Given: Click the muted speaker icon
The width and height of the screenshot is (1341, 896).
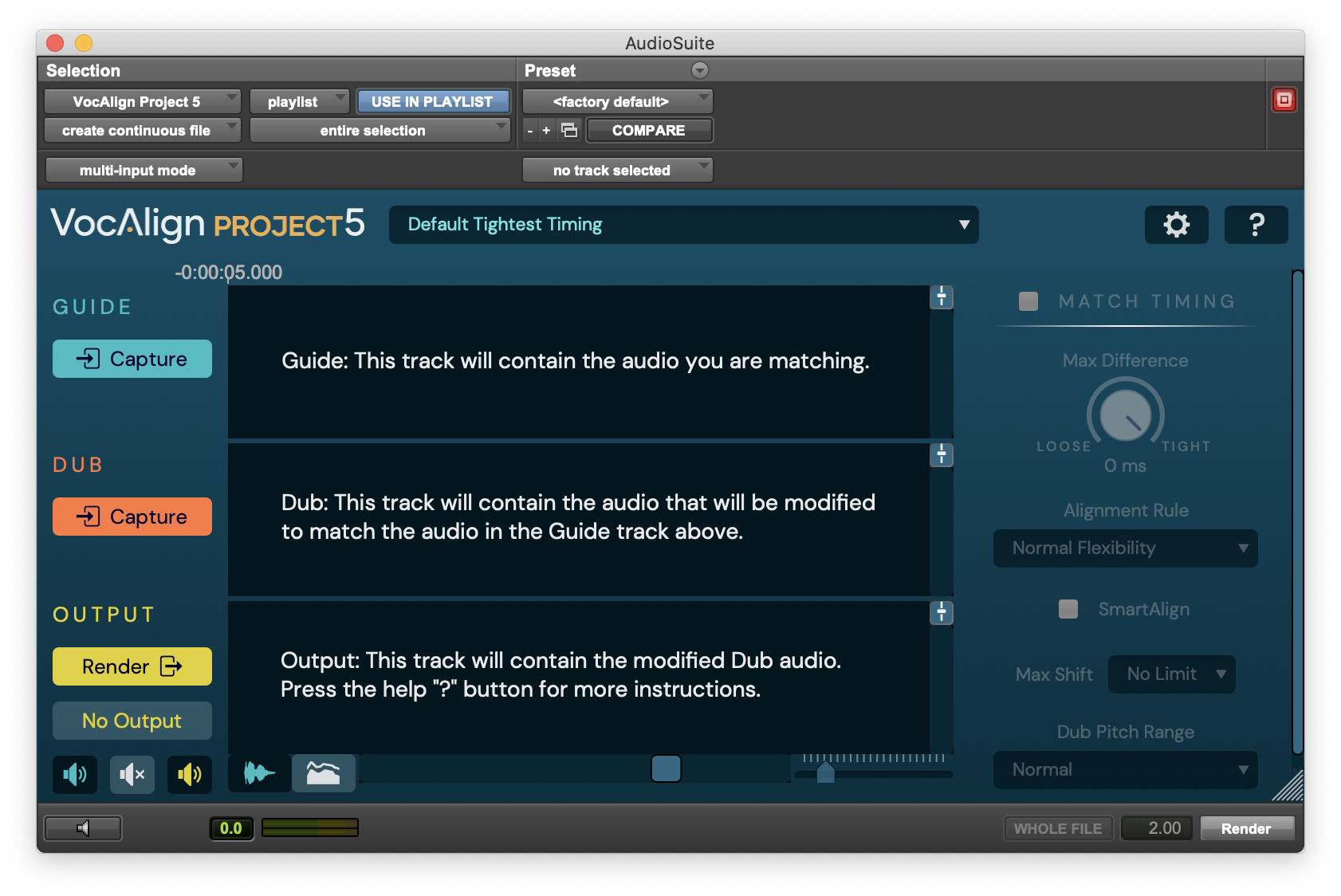Looking at the screenshot, I should point(132,774).
